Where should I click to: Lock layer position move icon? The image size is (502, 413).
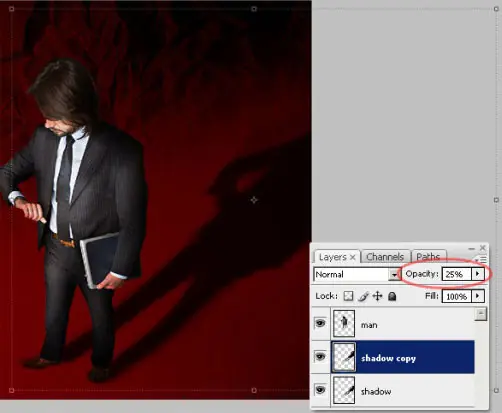[x=377, y=296]
